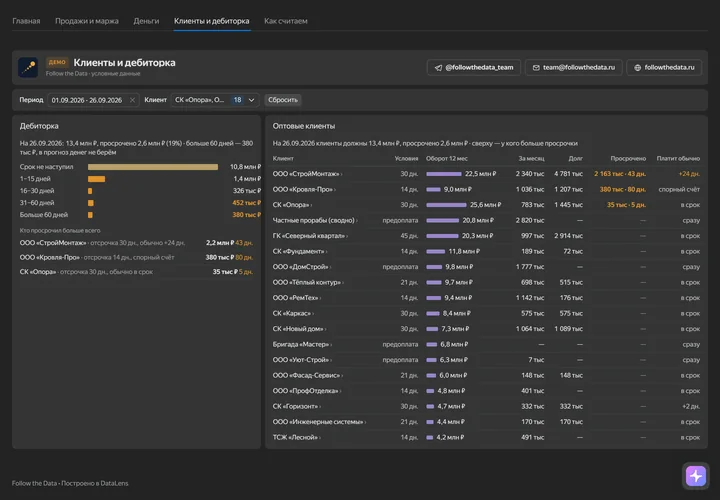
Task: Open the @followthedata_team Telegram link
Action: [473, 67]
